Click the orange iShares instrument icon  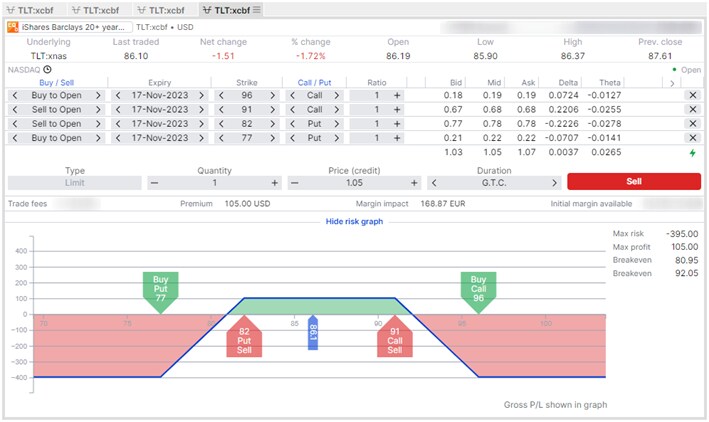(13, 27)
